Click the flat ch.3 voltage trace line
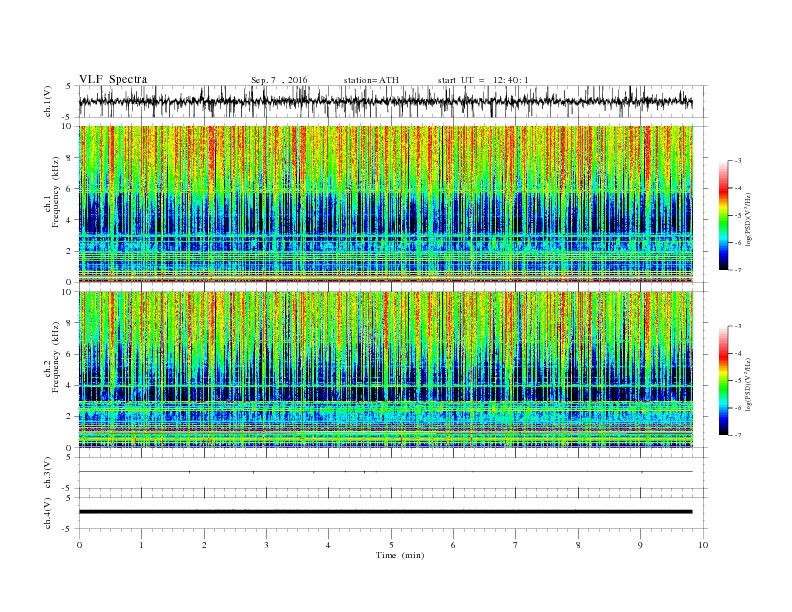Viewport: 792px width, 612px height. point(385,472)
